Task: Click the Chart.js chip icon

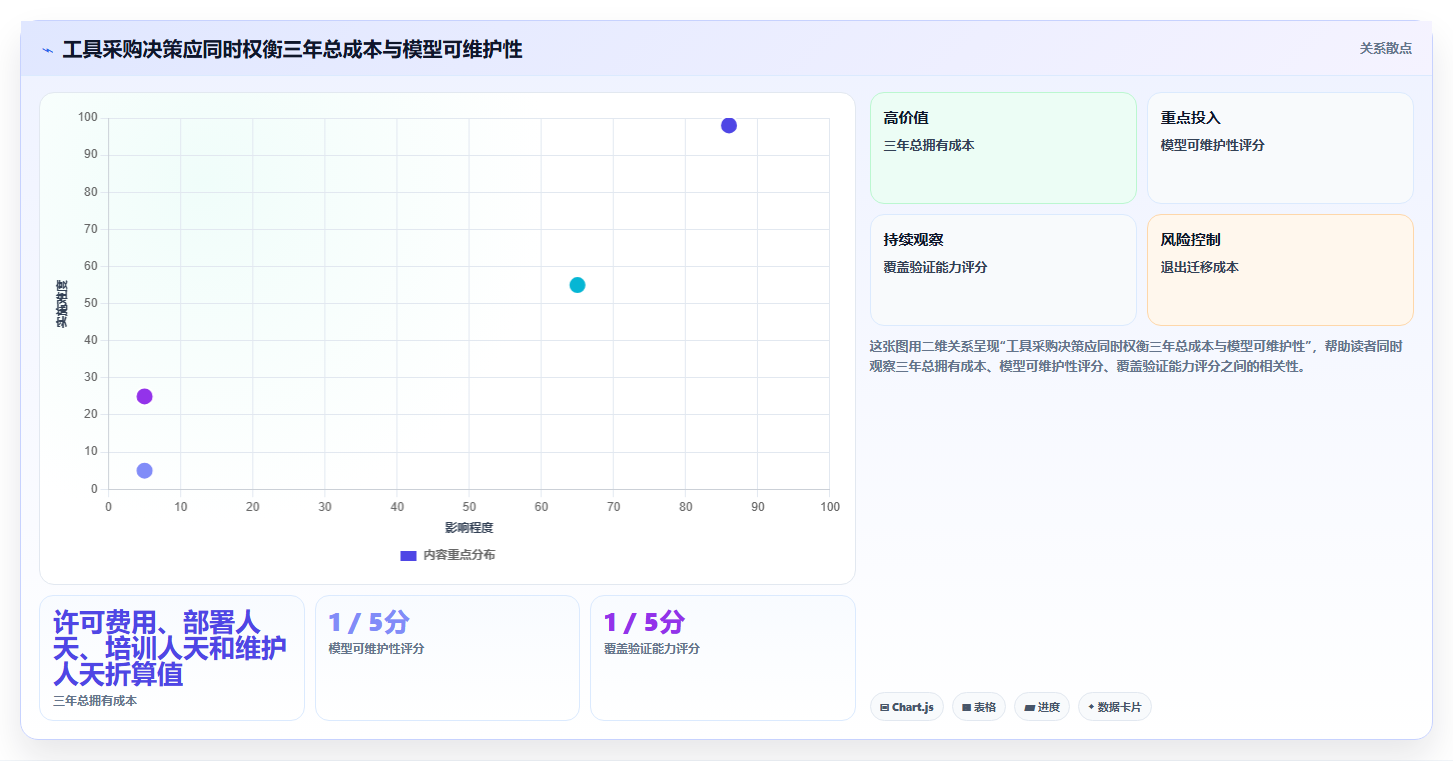Action: 885,707
